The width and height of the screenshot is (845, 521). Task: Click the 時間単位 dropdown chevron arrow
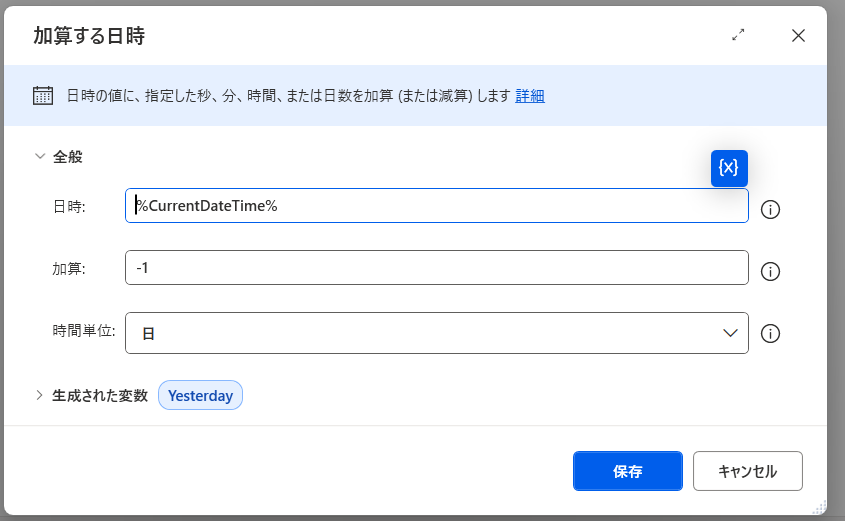point(731,333)
